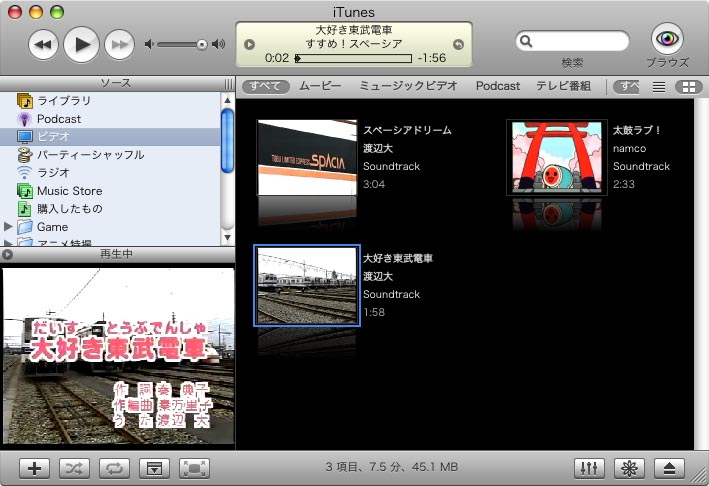Image resolution: width=709 pixels, height=486 pixels.
Task: Click the 太鼓ラブ！ title text
Action: [637, 130]
